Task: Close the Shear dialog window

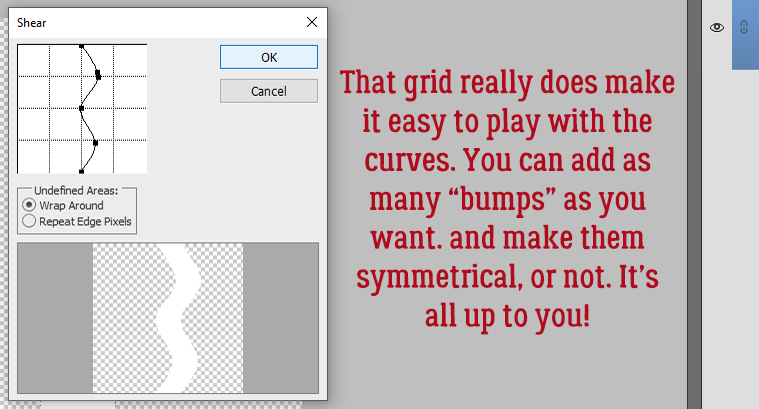Action: tap(312, 22)
